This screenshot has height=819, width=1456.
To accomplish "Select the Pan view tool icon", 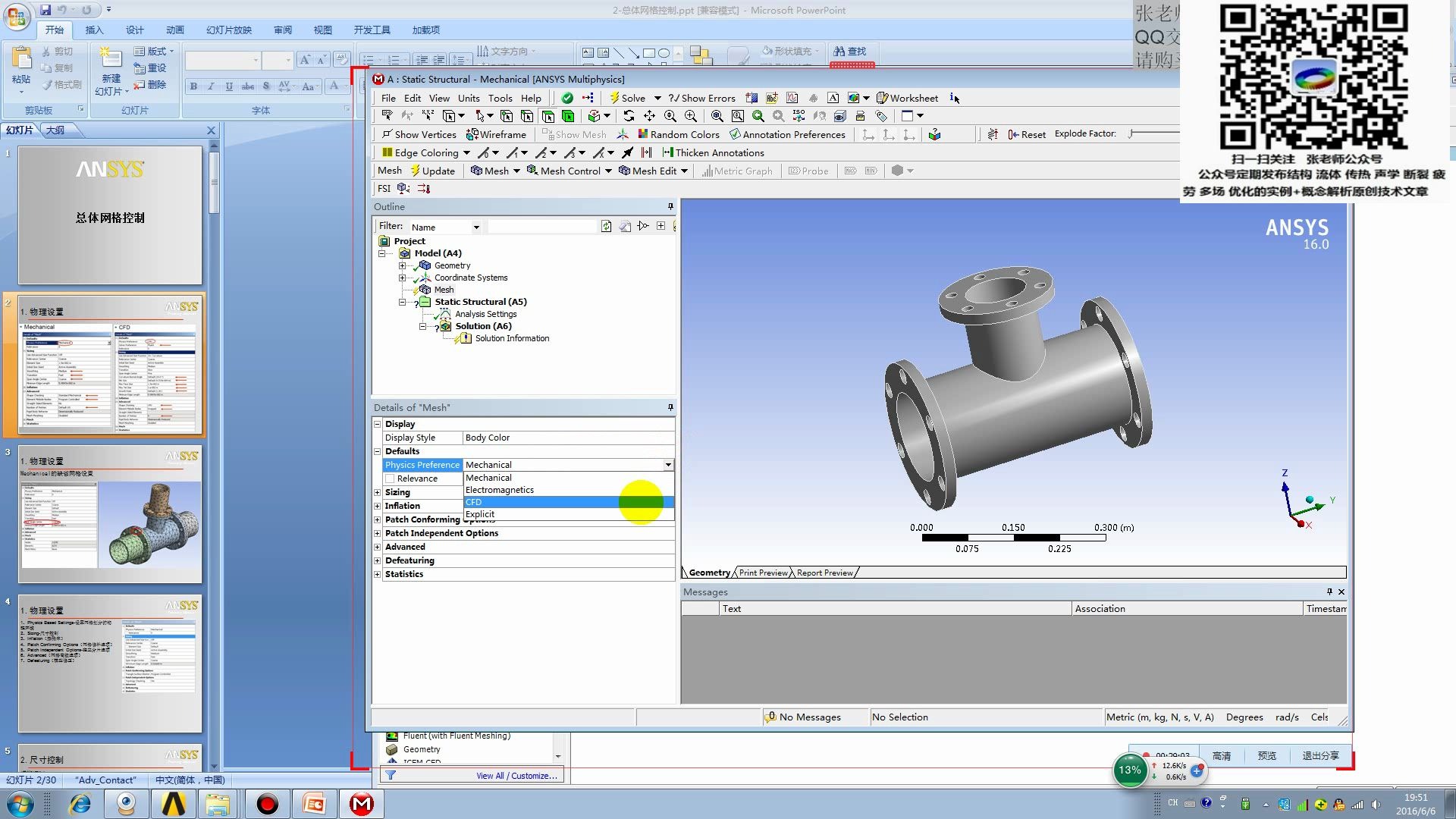I will [x=649, y=116].
